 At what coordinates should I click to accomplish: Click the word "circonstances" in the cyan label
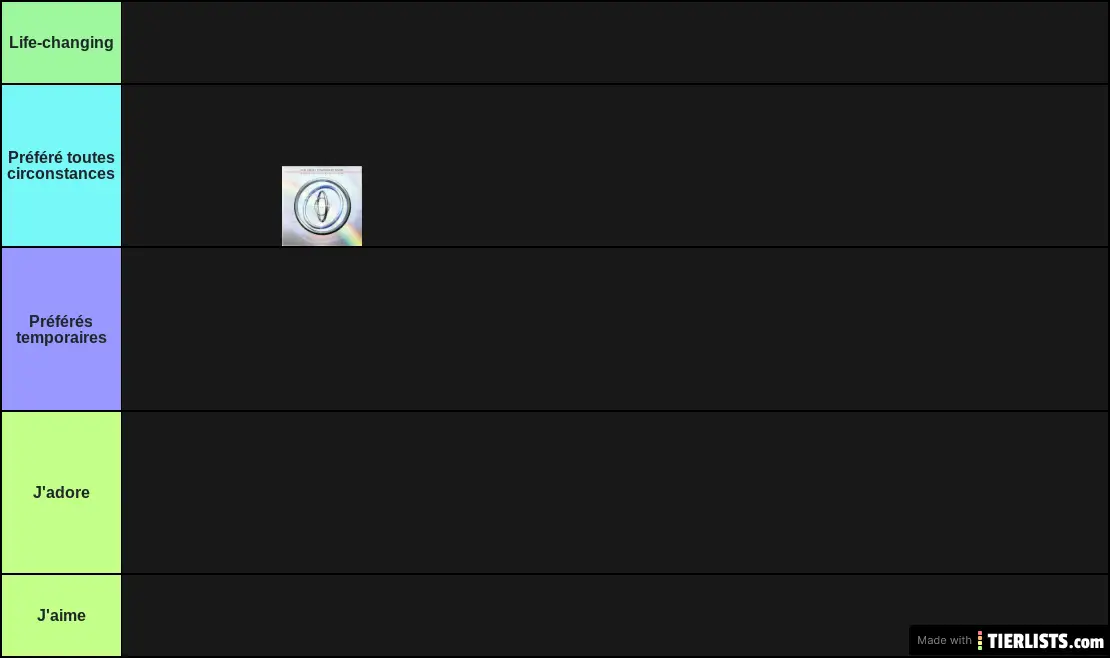coord(61,174)
